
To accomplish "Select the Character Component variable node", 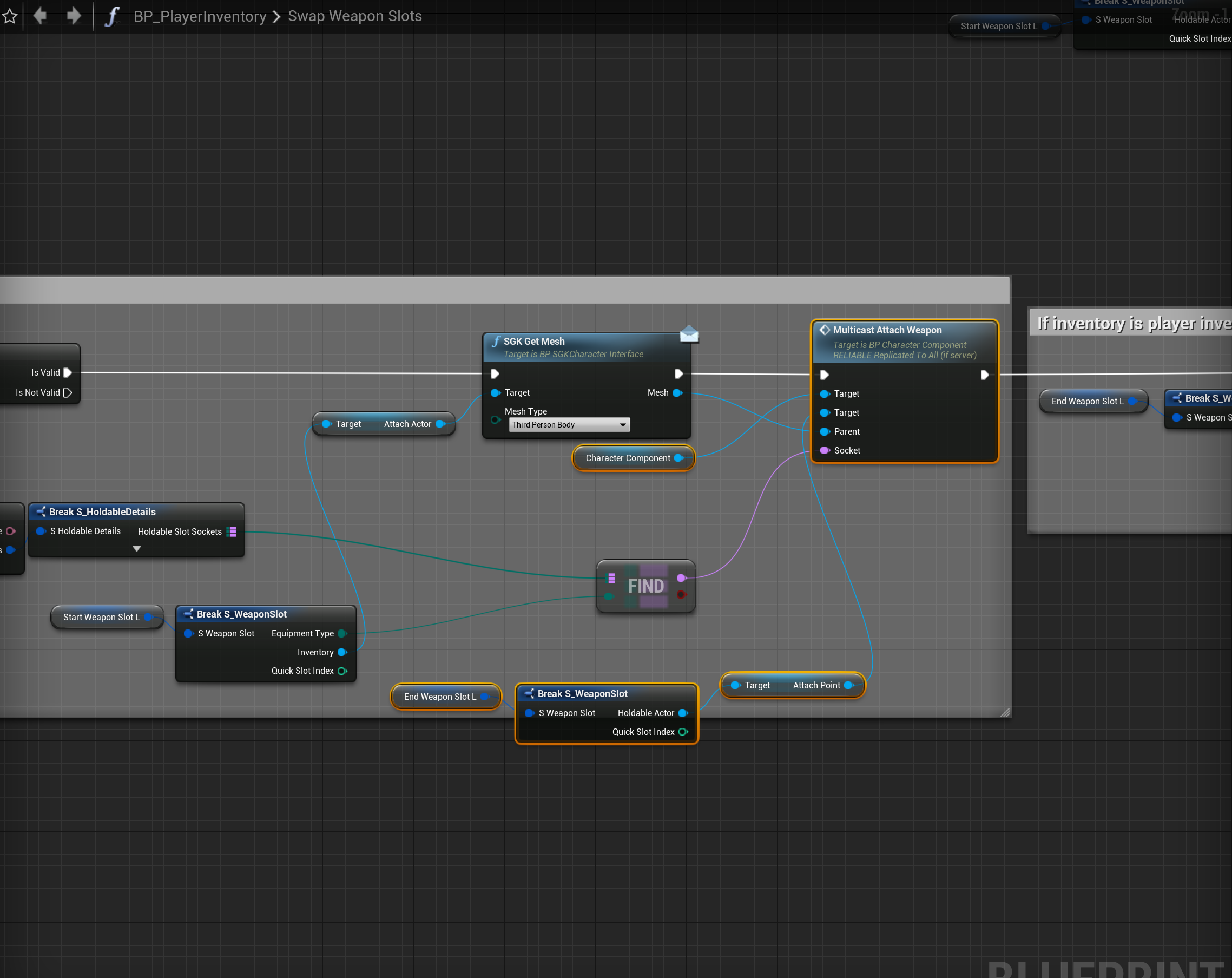I will pyautogui.click(x=628, y=458).
